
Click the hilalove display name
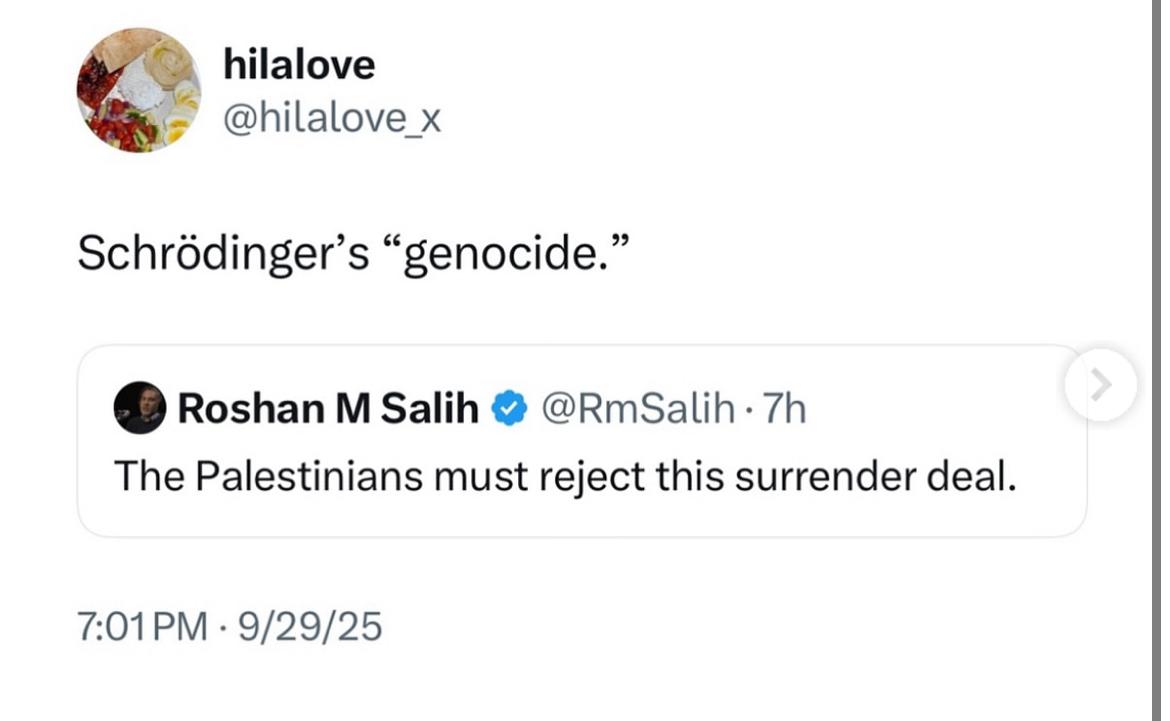point(298,64)
